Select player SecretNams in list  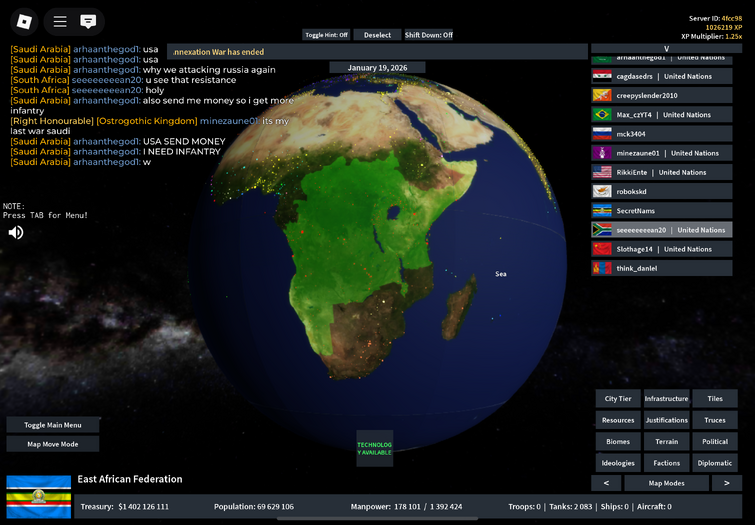662,211
